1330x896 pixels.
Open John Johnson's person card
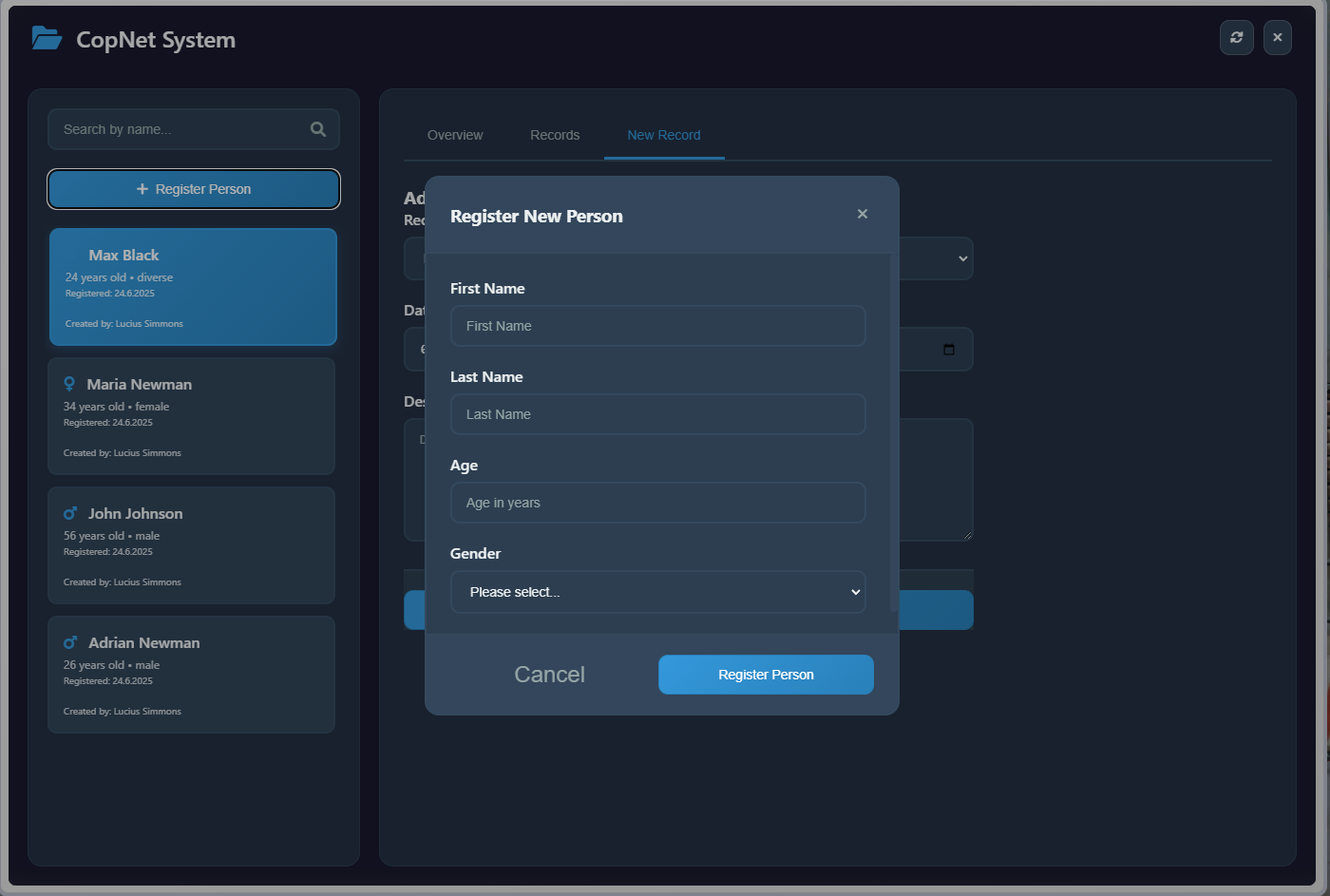point(192,545)
